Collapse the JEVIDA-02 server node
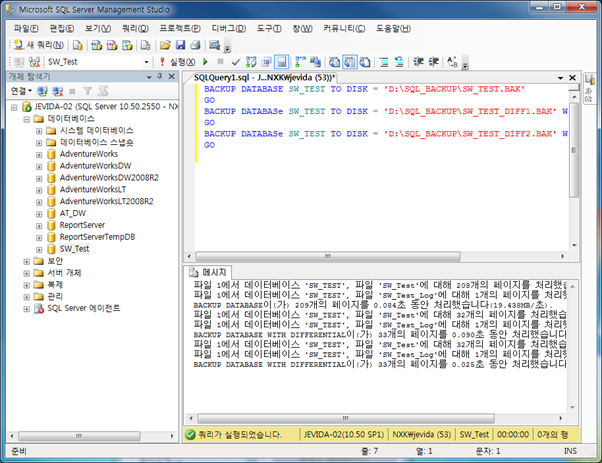Screen dimensions: 602x463 tap(14, 107)
